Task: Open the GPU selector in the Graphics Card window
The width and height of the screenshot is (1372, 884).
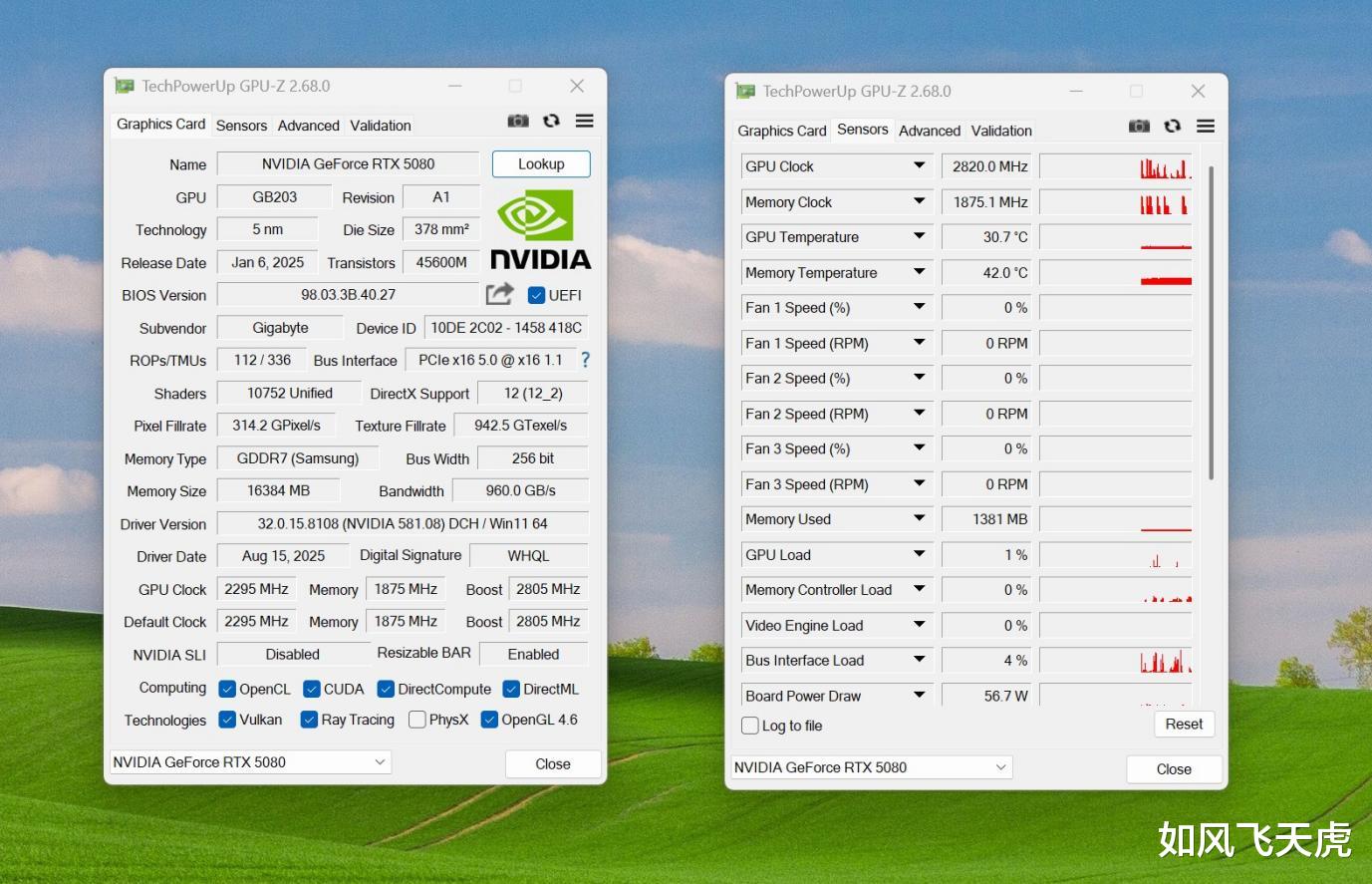Action: [250, 762]
